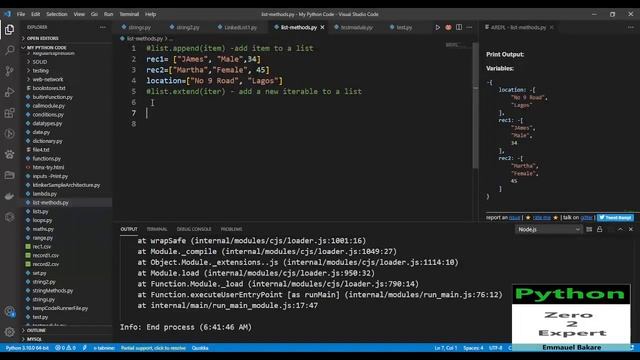Close the AREPL list-methods.py tab
The image size is (640, 360).
pos(551,27)
